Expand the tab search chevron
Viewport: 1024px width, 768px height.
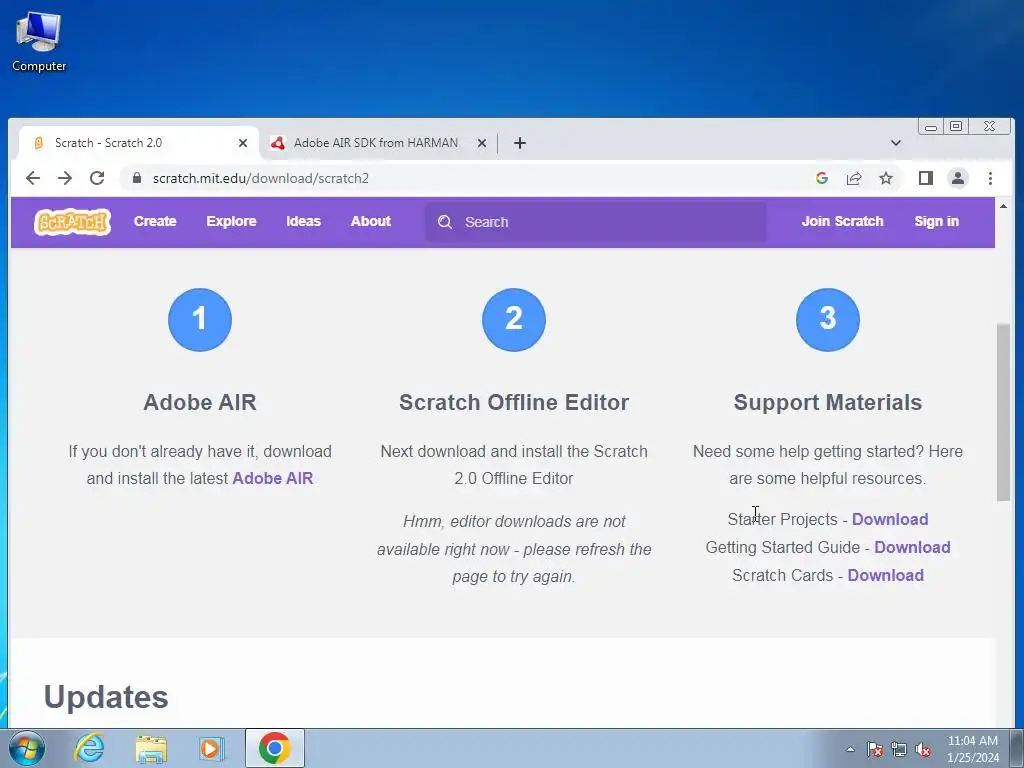coord(896,143)
